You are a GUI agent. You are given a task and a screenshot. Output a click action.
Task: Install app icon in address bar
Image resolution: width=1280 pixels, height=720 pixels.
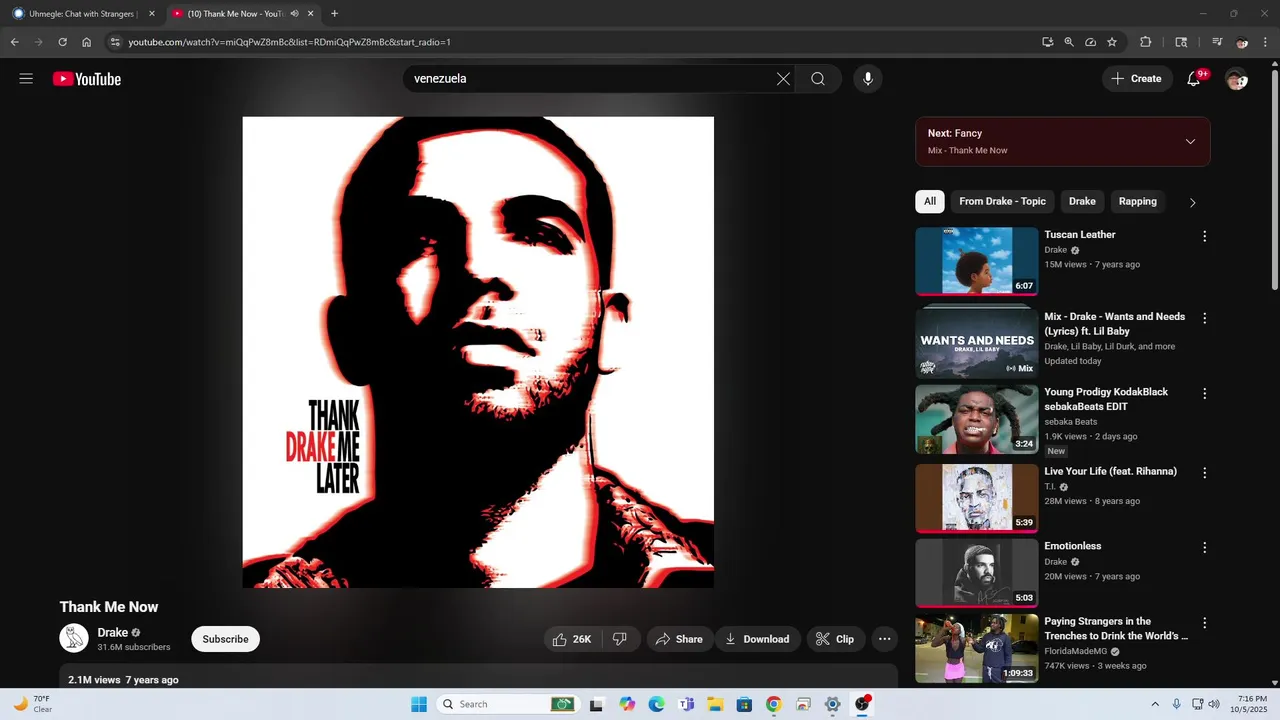tap(1047, 42)
